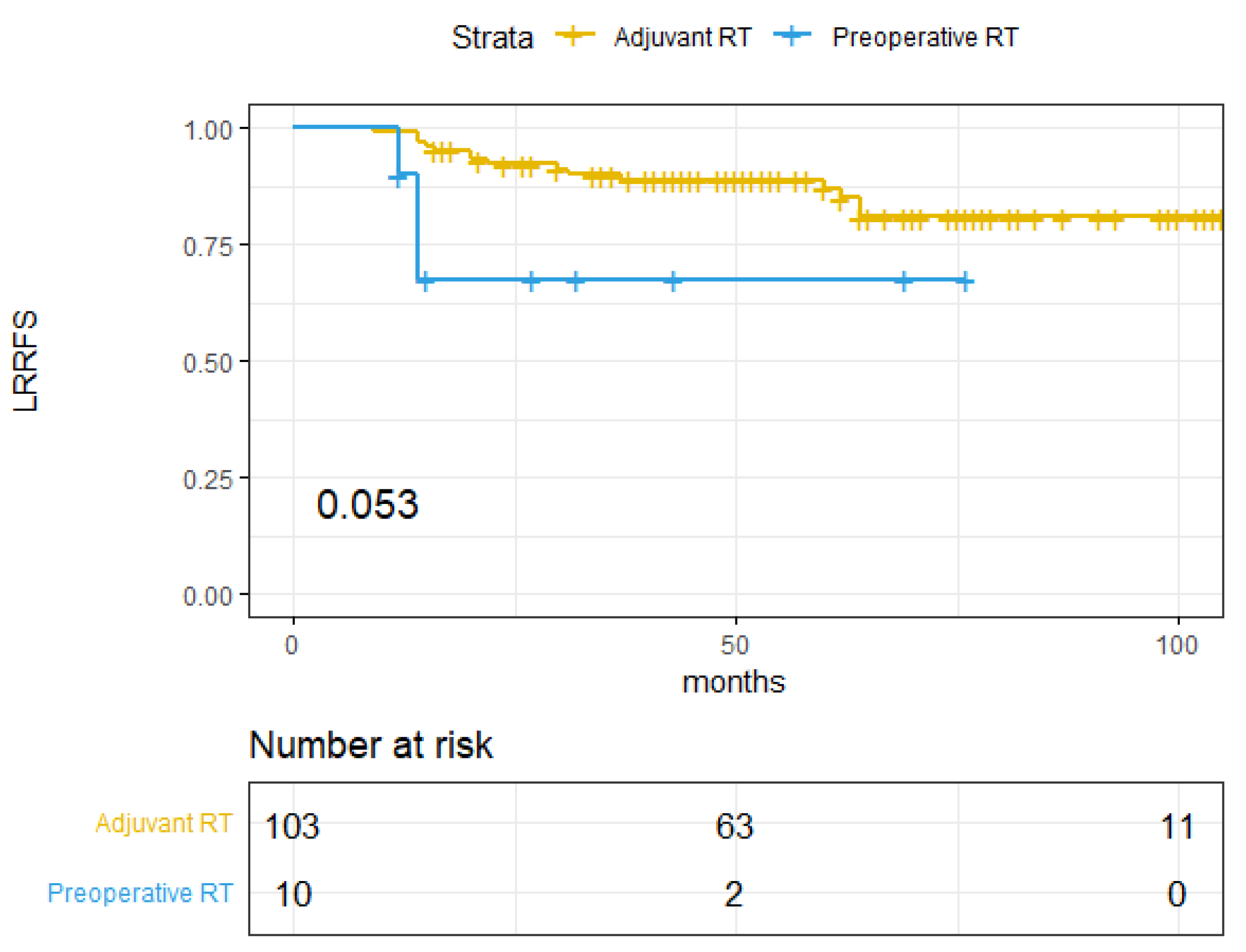
Task: Click the 0.50 y-axis tick label
Action: [x=208, y=363]
